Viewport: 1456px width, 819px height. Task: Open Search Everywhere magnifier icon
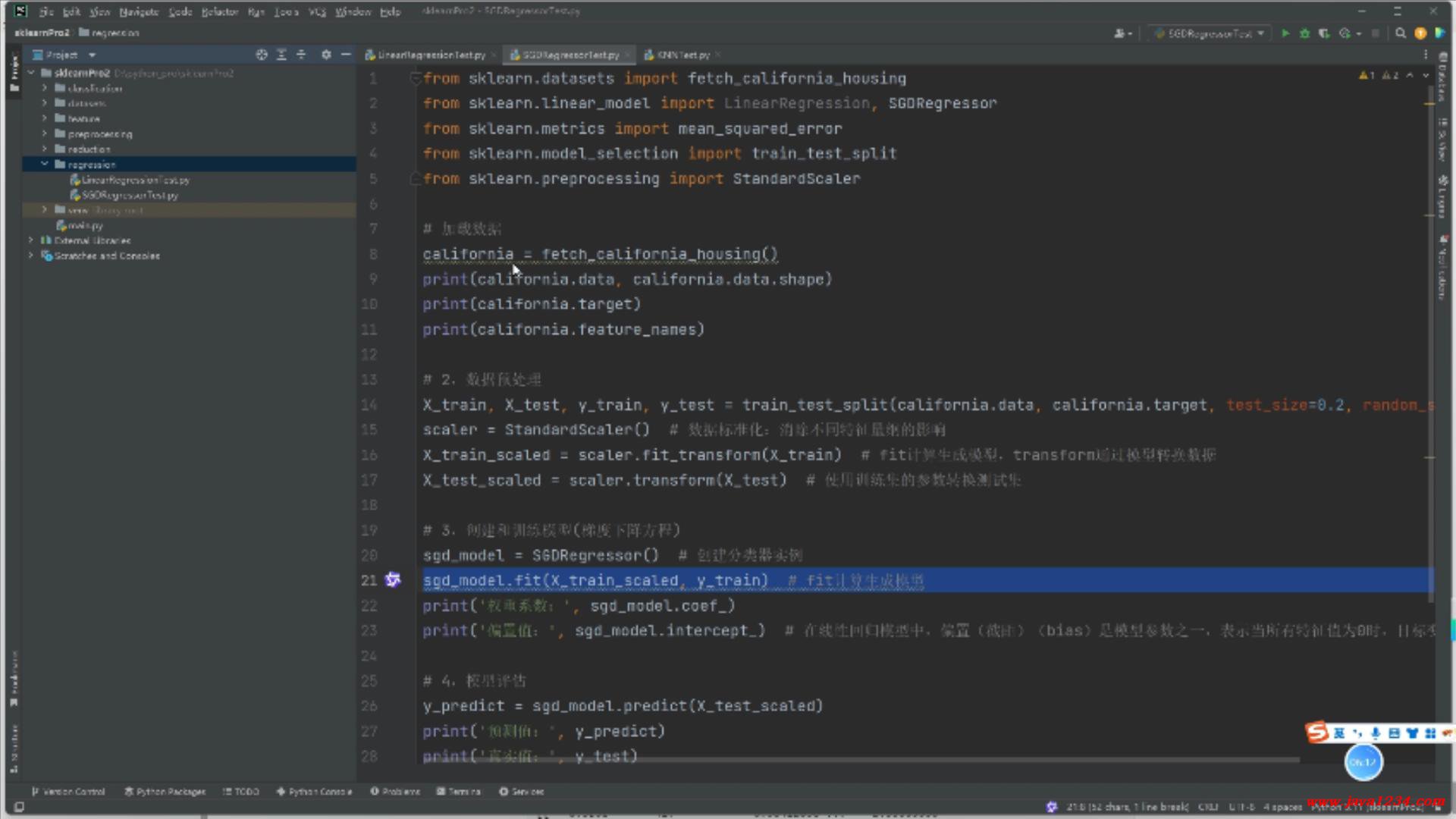(x=1401, y=33)
